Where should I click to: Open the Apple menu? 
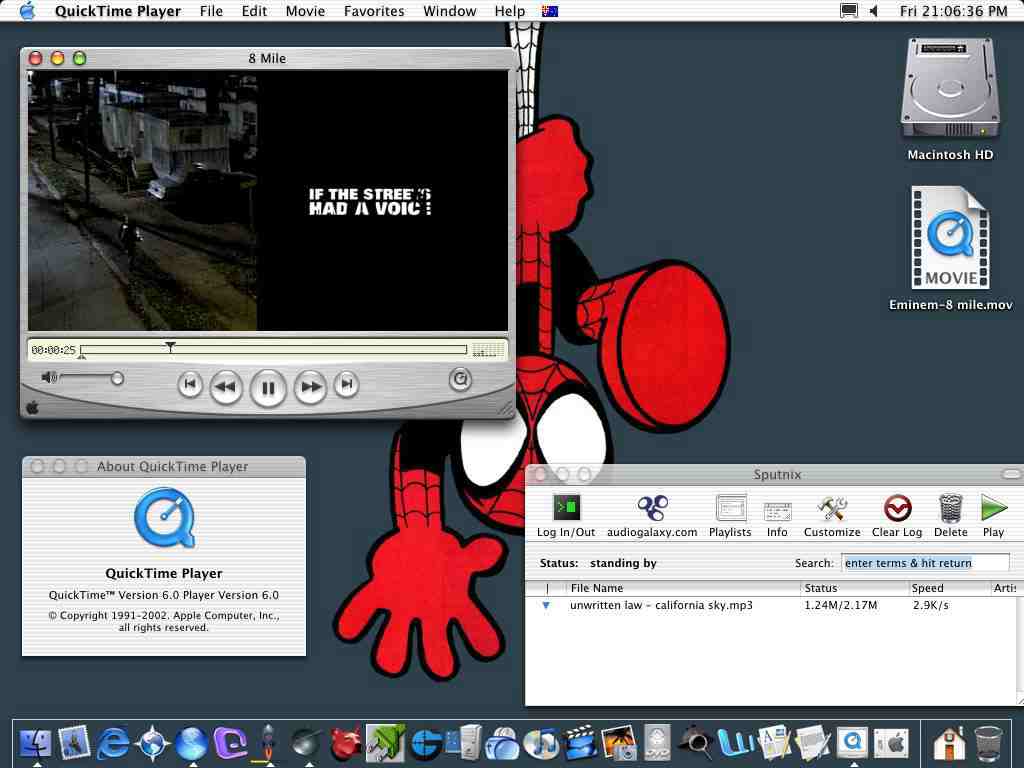[27, 11]
